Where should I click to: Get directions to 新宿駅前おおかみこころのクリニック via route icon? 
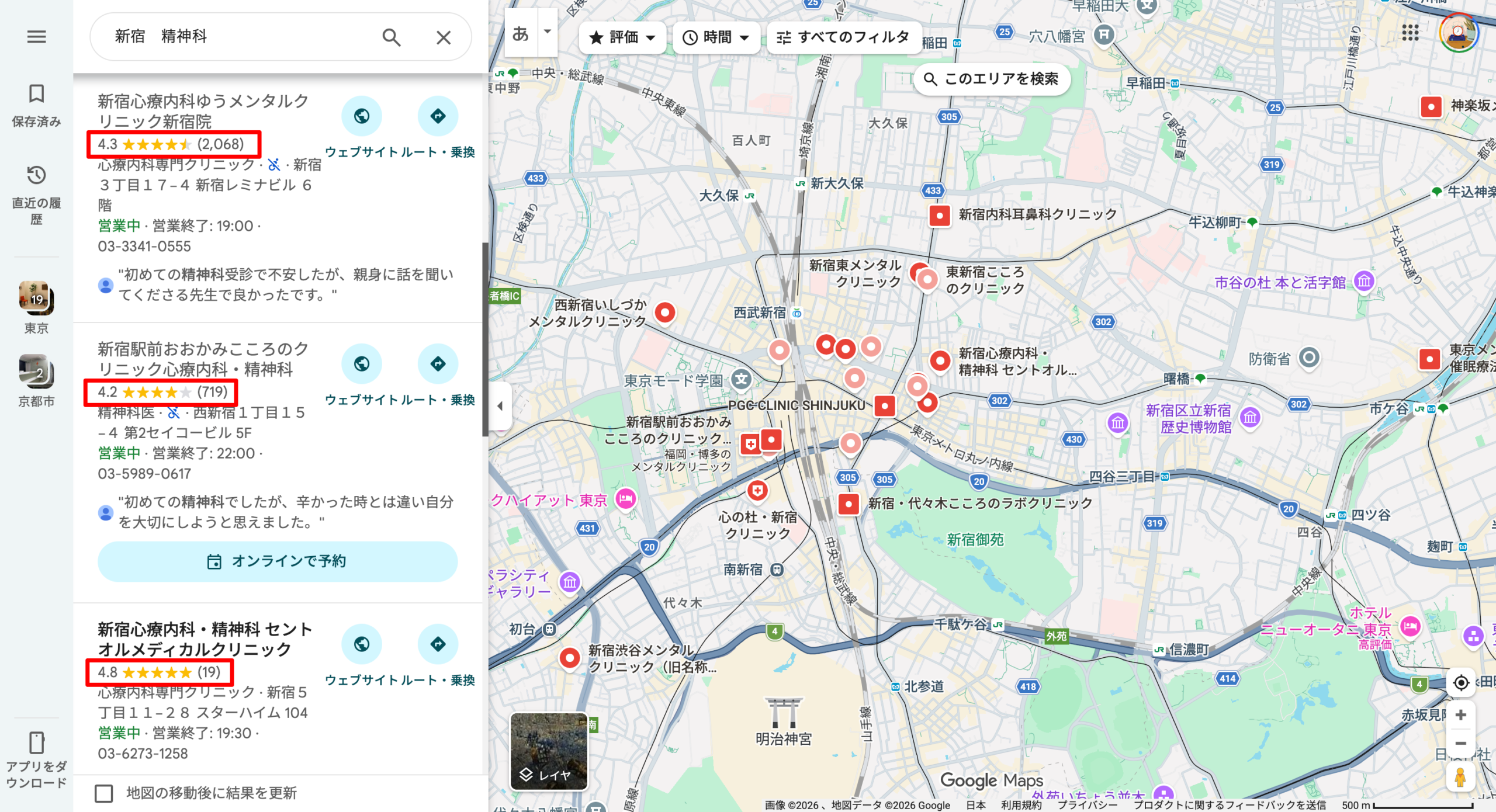[x=439, y=363]
